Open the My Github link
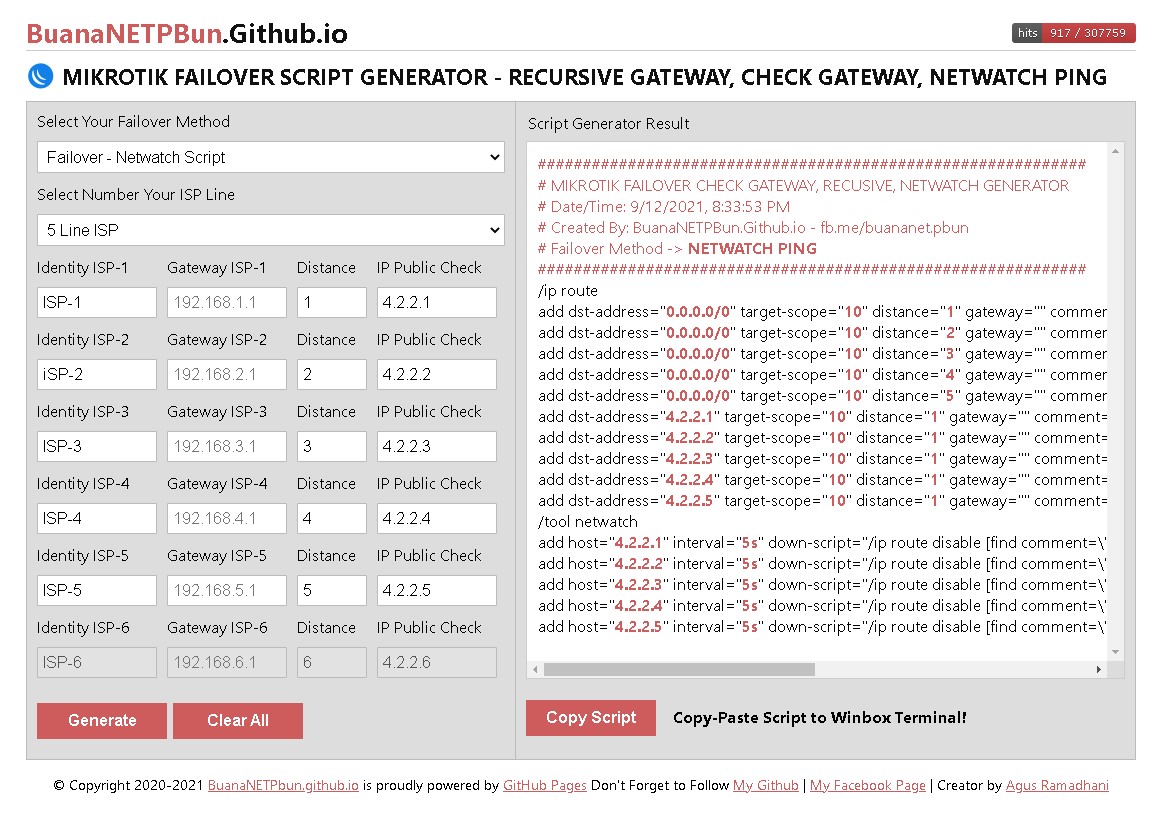 click(765, 785)
